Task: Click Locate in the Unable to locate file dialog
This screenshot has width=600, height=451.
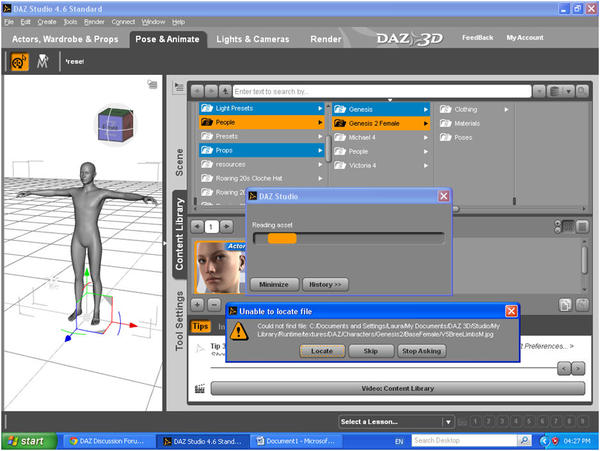Action: click(x=322, y=351)
